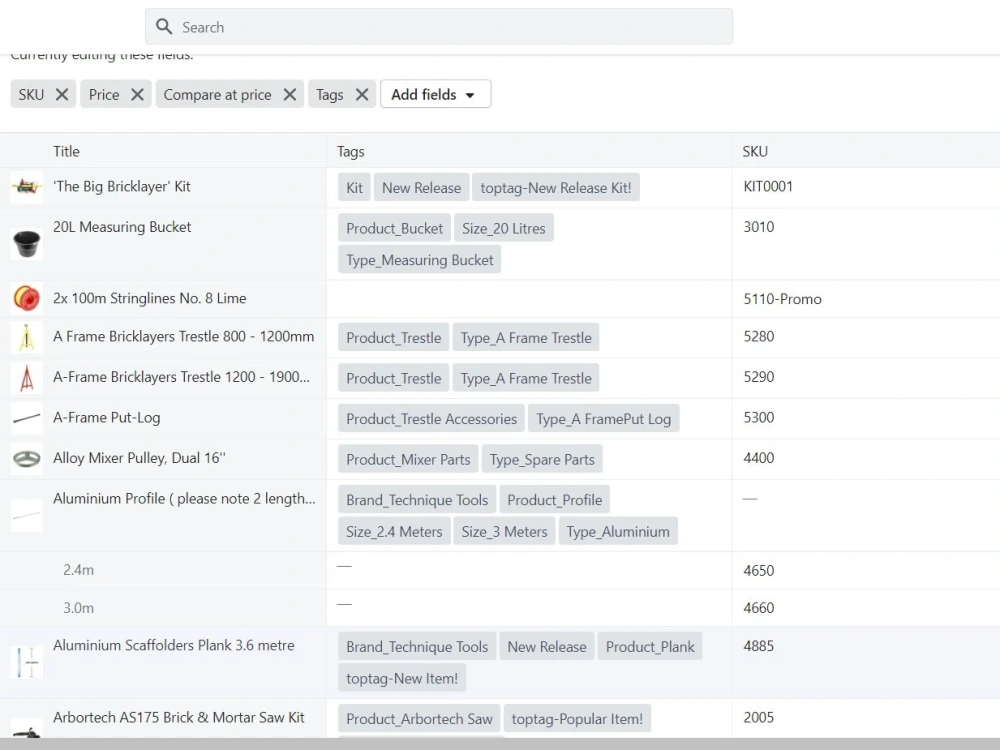Select Aluminium Profile product title
This screenshot has height=750, width=1000.
pos(184,499)
